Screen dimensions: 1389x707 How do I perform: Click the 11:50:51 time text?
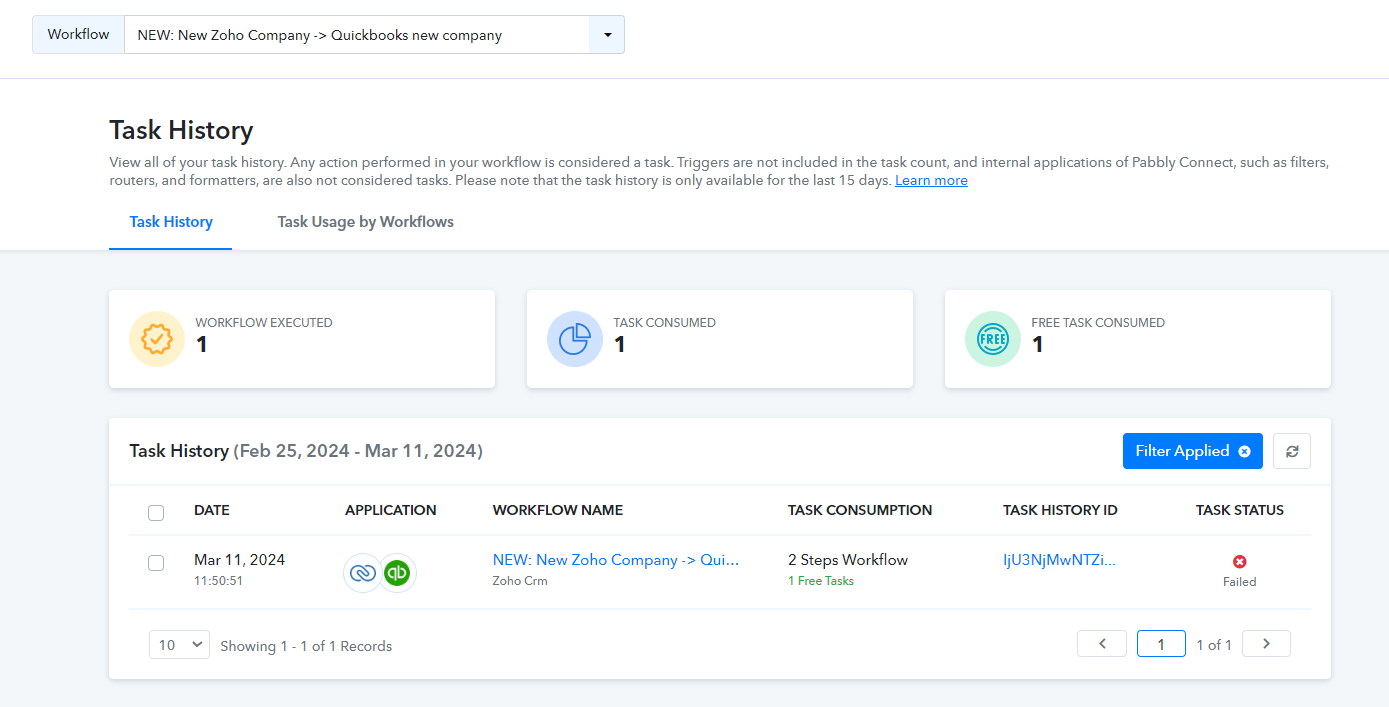coord(218,581)
